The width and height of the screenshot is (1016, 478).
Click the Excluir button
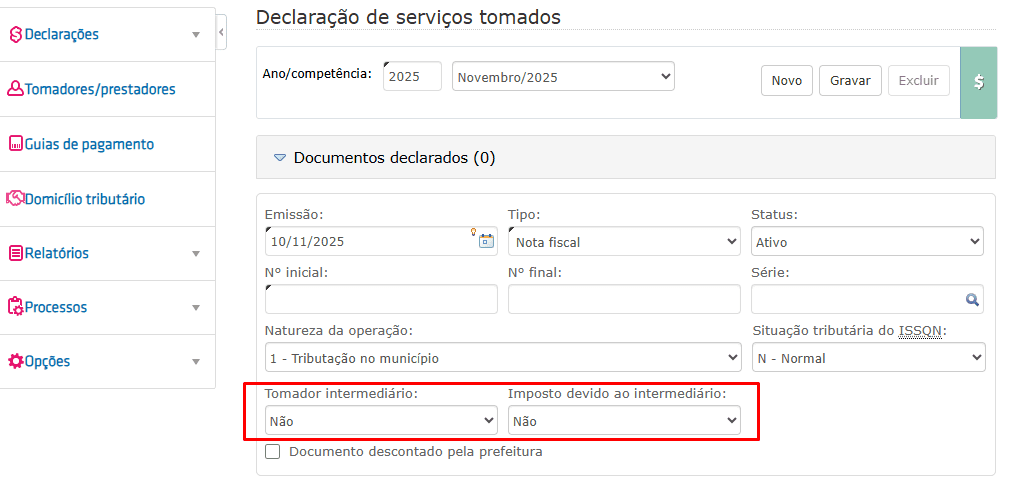(x=919, y=81)
